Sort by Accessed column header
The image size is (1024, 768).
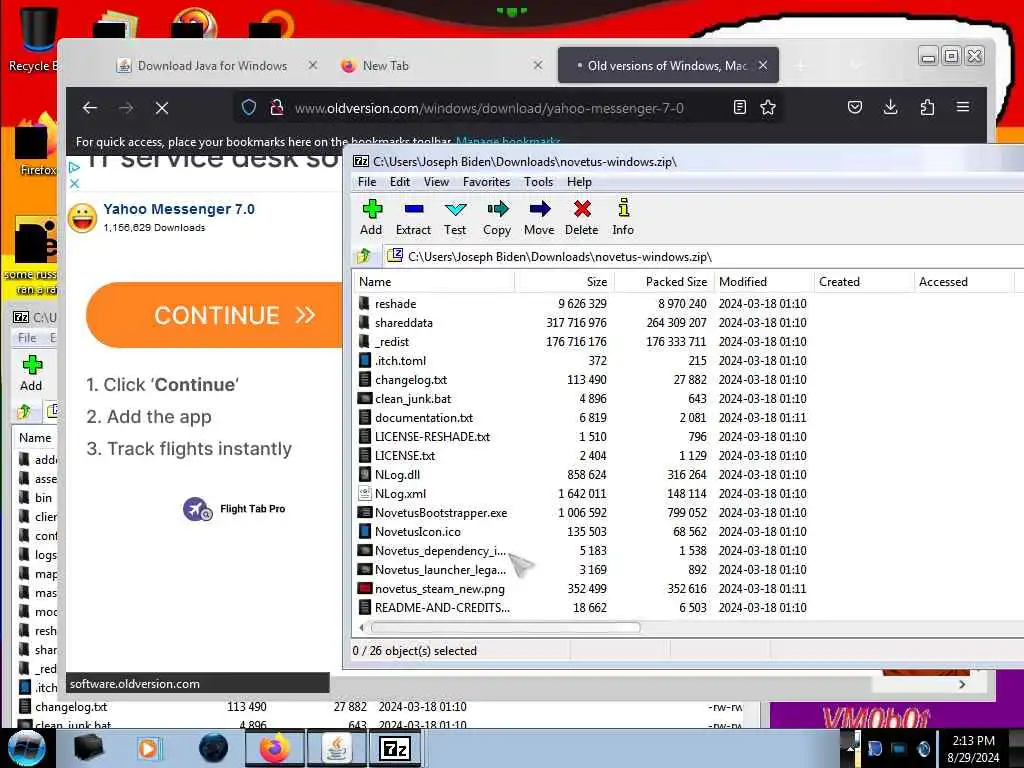click(x=964, y=281)
